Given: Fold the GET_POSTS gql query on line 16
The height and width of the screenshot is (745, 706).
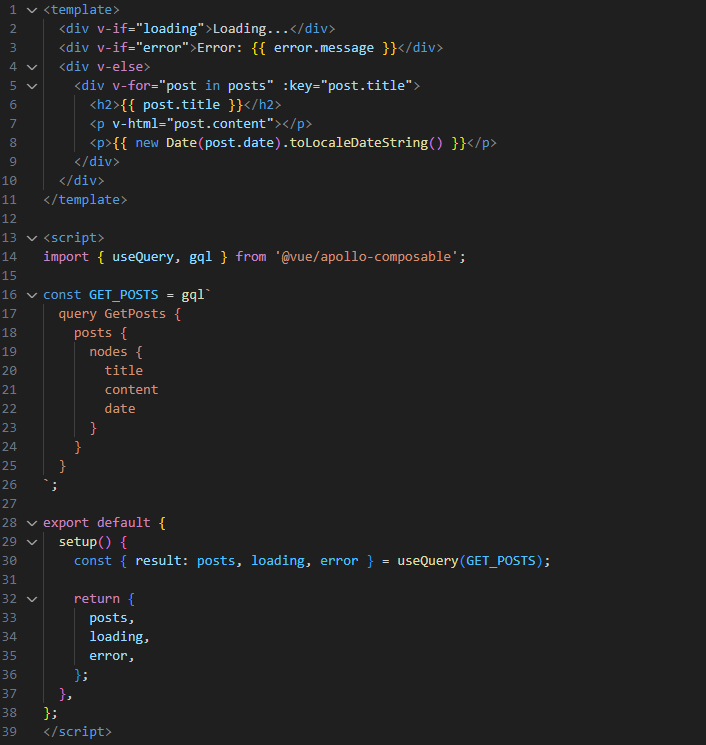Looking at the screenshot, I should coord(32,294).
